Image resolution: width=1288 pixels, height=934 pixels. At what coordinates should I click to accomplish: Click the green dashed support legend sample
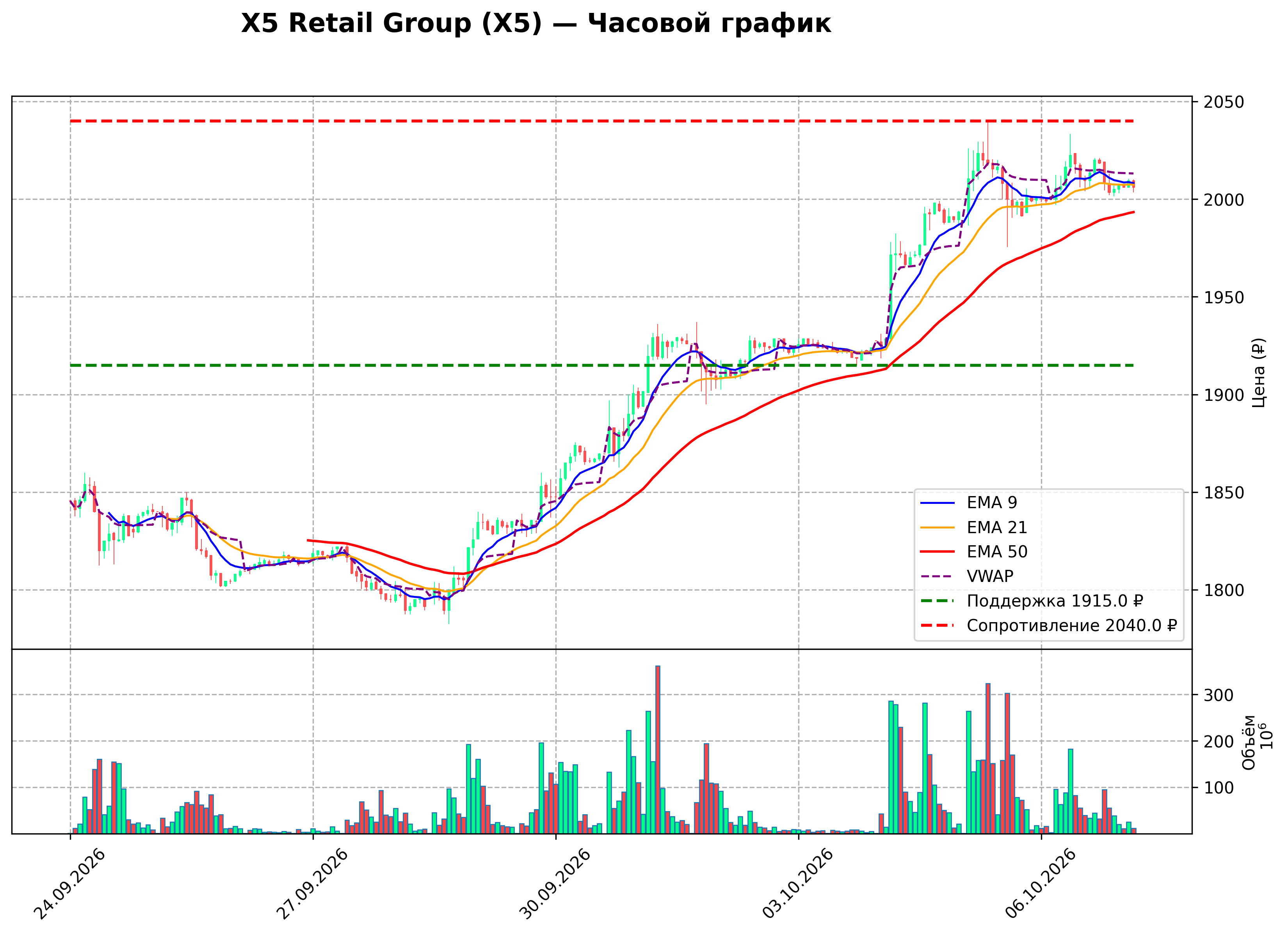[x=937, y=601]
